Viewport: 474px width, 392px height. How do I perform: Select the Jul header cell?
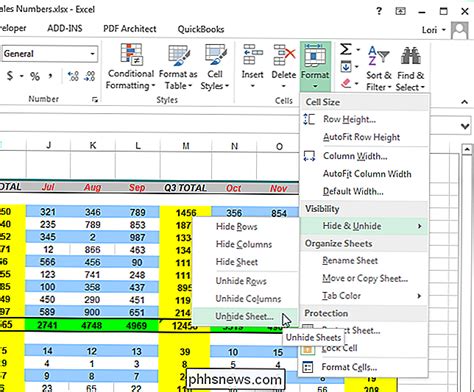(x=48, y=187)
